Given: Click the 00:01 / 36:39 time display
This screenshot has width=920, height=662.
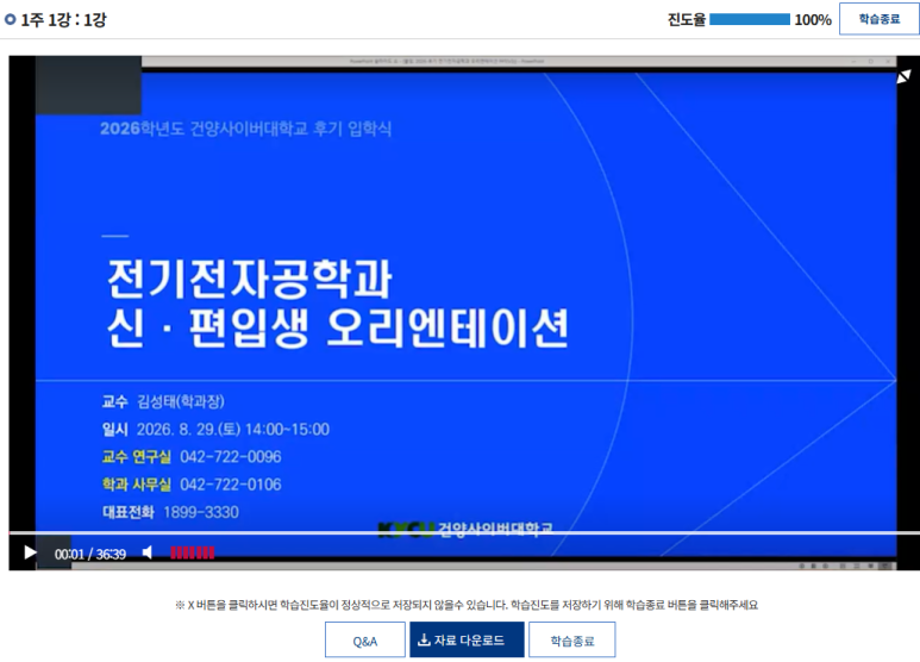Looking at the screenshot, I should coord(90,554).
